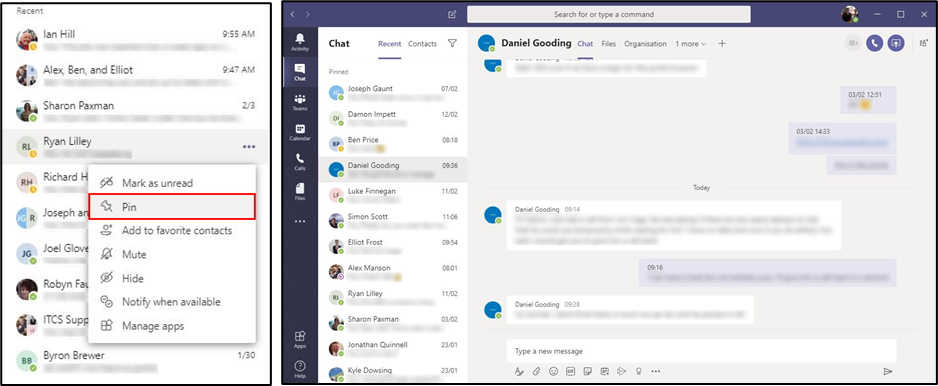Open the Apps store in sidebar
Viewport: 938px width, 386px height.
coord(300,339)
